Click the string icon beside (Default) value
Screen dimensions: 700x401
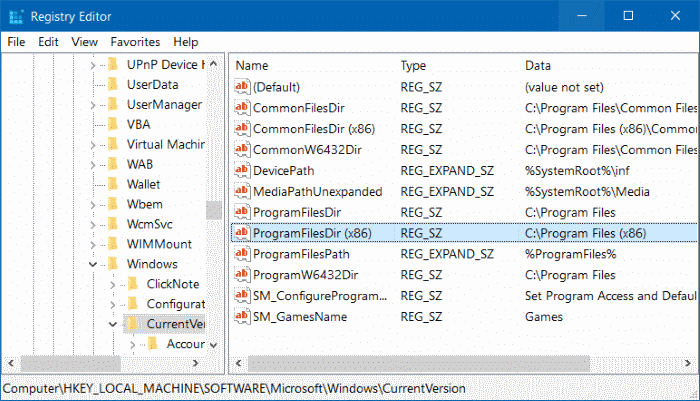pyautogui.click(x=242, y=87)
